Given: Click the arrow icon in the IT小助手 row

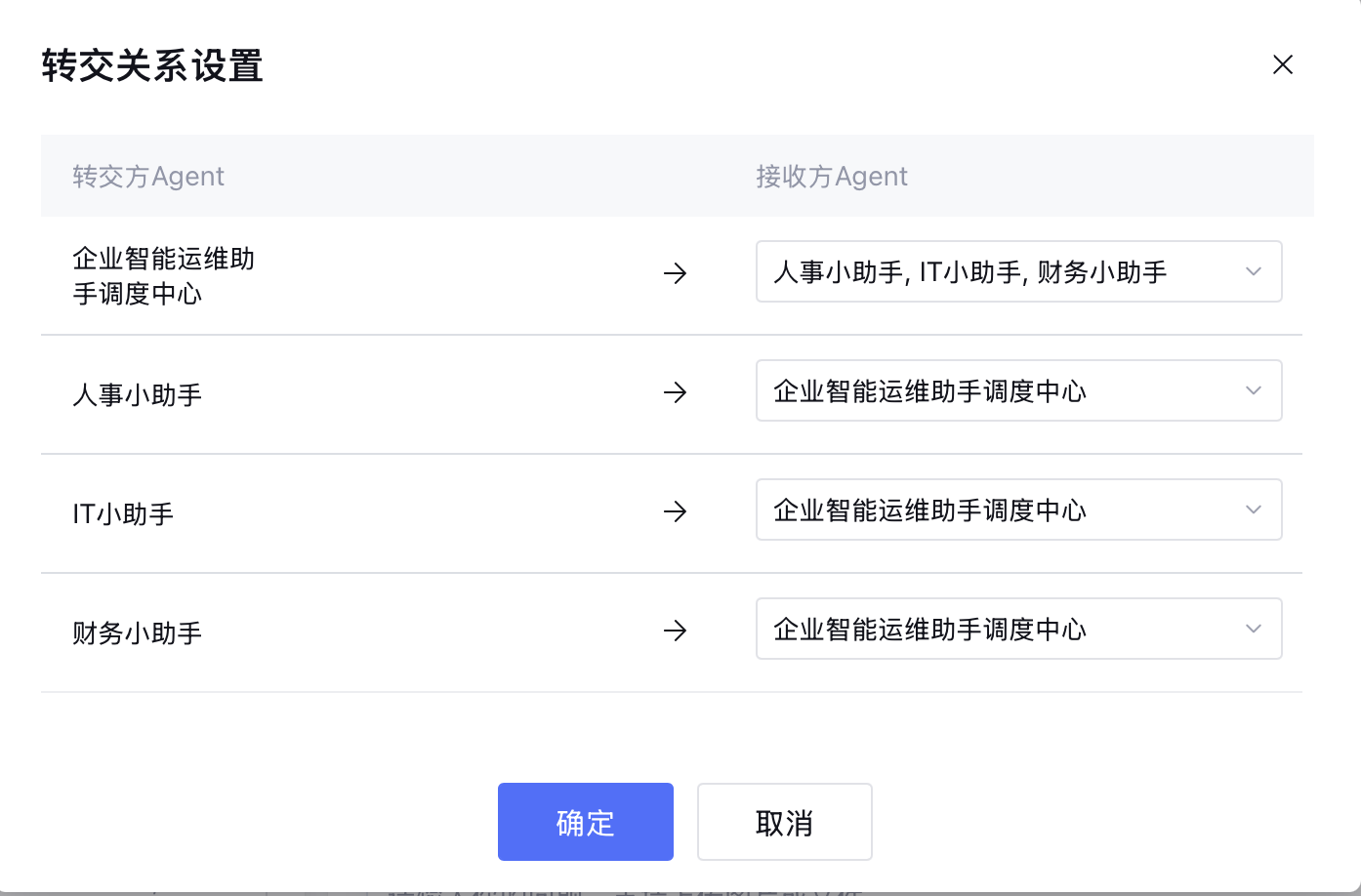Looking at the screenshot, I should click(676, 512).
